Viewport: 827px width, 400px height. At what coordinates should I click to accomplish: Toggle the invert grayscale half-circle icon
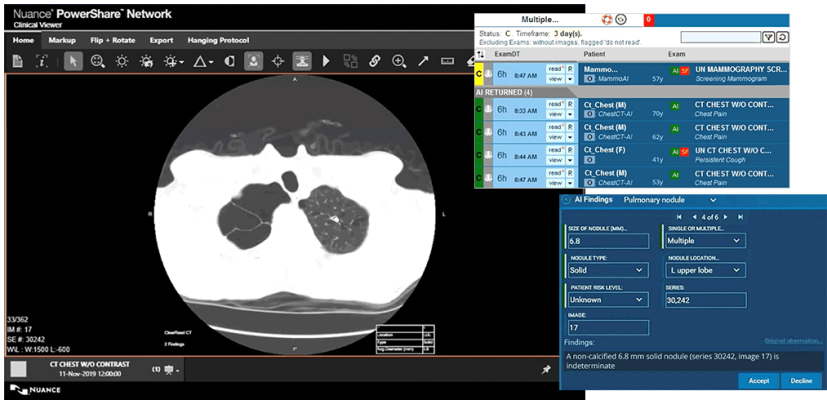point(228,61)
